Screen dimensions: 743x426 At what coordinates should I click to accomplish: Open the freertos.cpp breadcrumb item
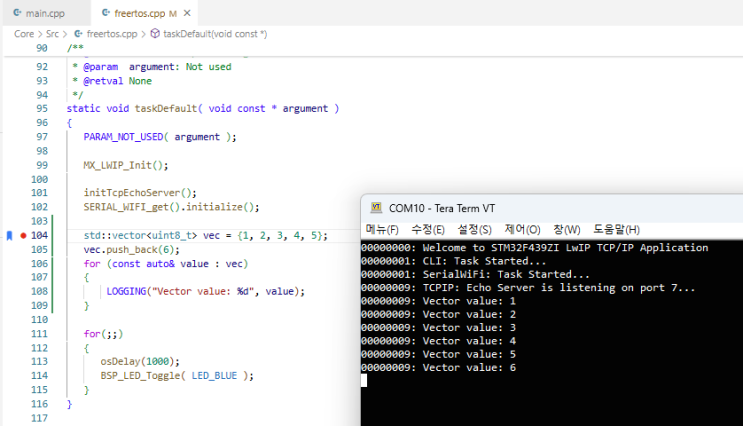(112, 34)
